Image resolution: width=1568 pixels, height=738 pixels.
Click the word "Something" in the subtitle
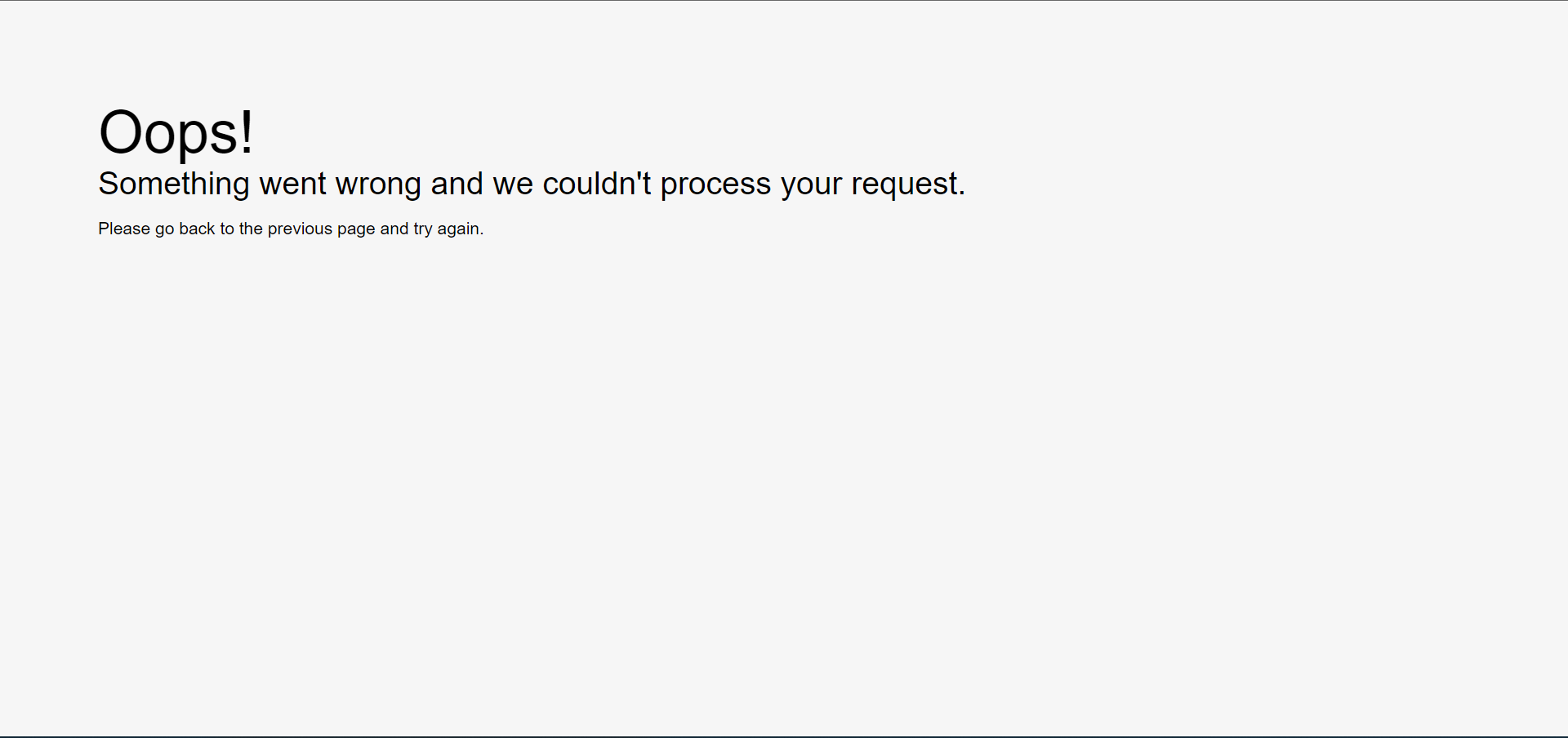click(x=174, y=184)
